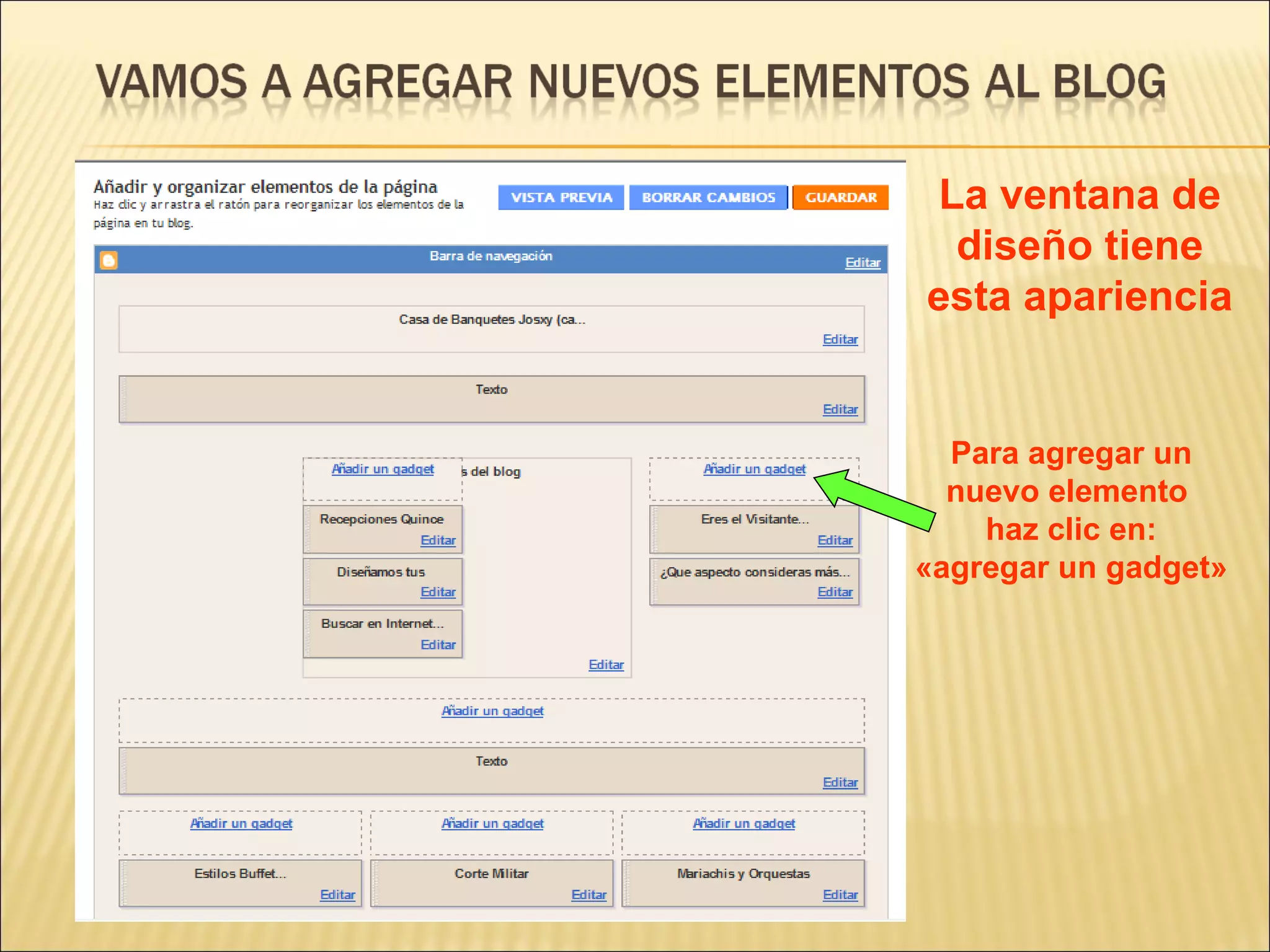Select the Recepciones Quince gadget title
Viewport: 1270px width, 952px height.
click(382, 519)
